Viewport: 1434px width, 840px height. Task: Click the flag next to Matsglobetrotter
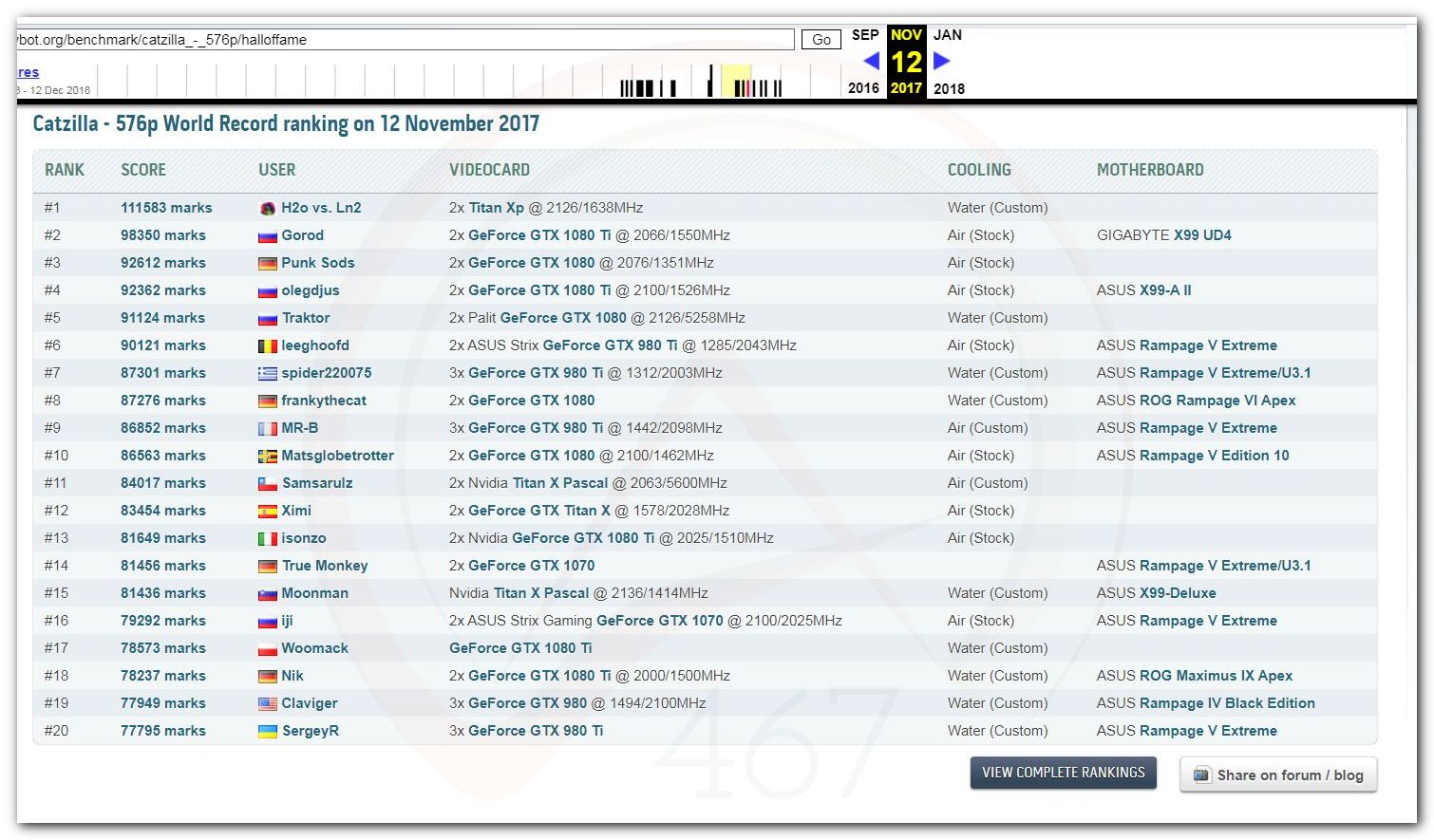[268, 457]
